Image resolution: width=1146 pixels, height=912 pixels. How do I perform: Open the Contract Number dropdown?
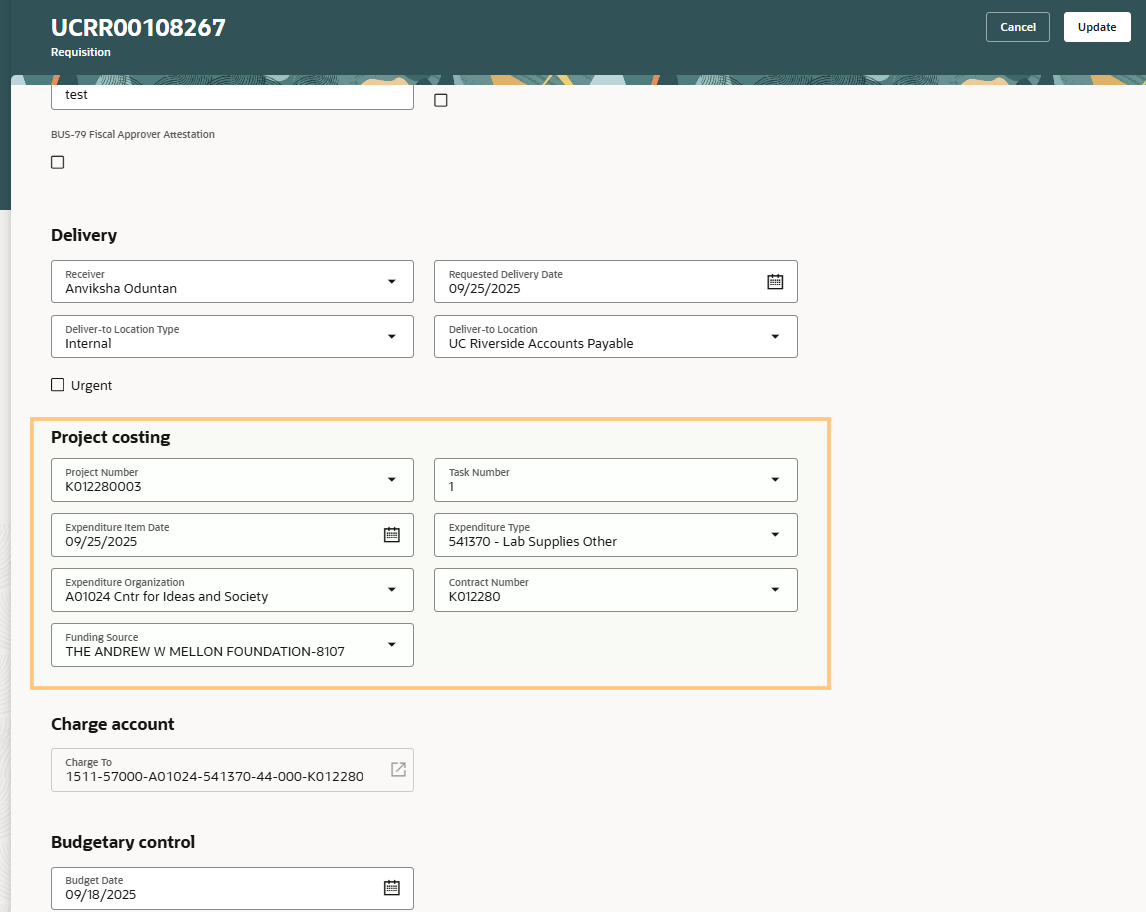tap(775, 590)
